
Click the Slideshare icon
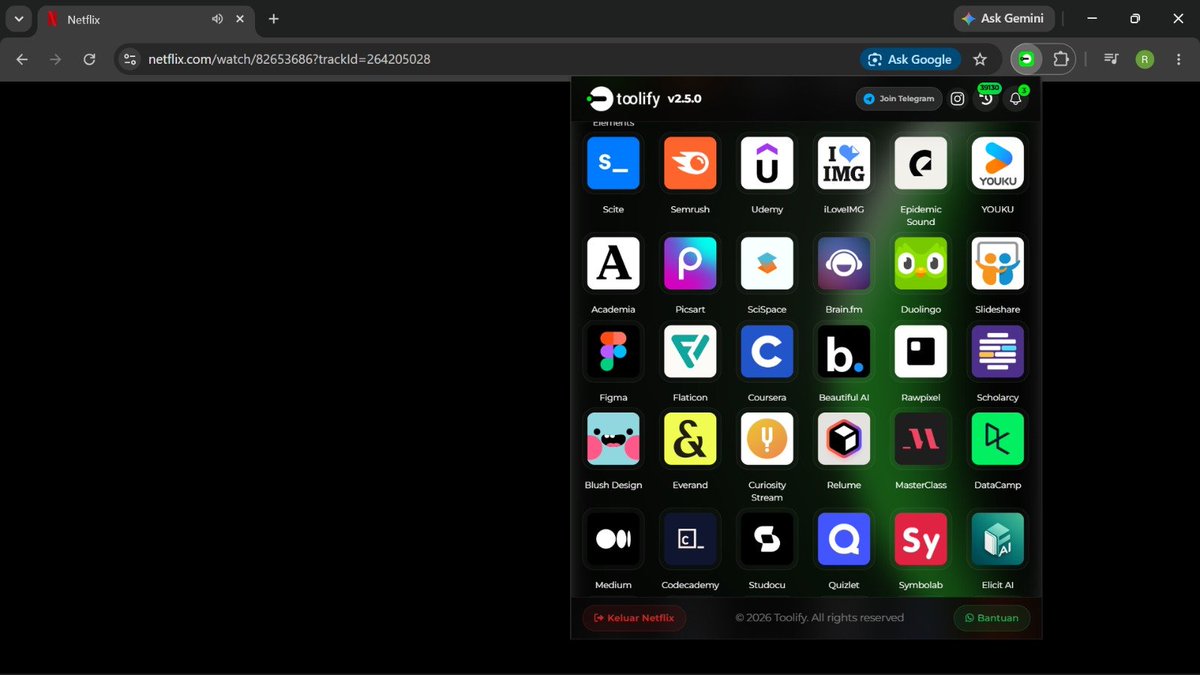click(x=998, y=263)
